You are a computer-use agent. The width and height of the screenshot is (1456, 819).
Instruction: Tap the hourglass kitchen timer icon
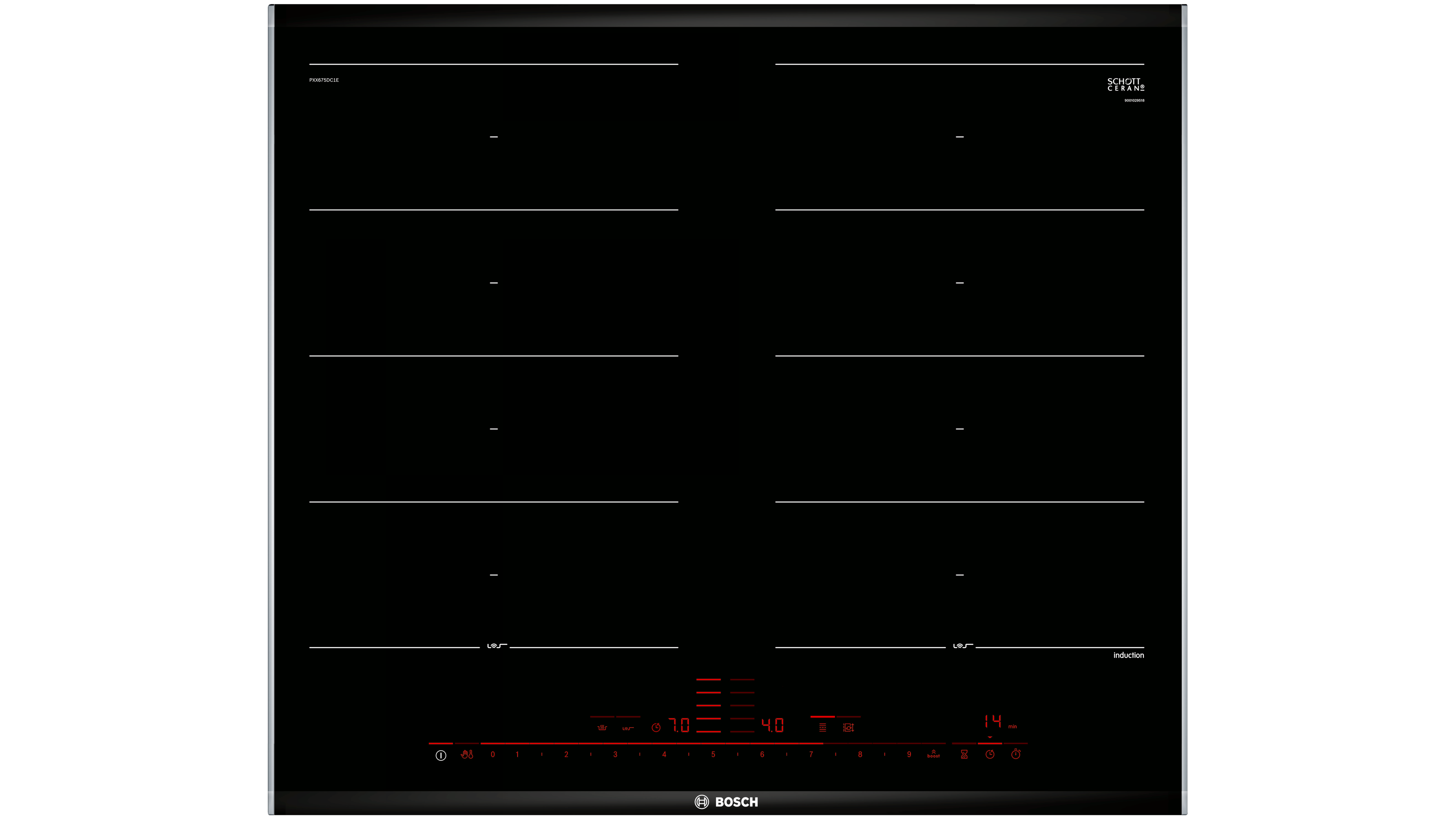click(x=964, y=754)
